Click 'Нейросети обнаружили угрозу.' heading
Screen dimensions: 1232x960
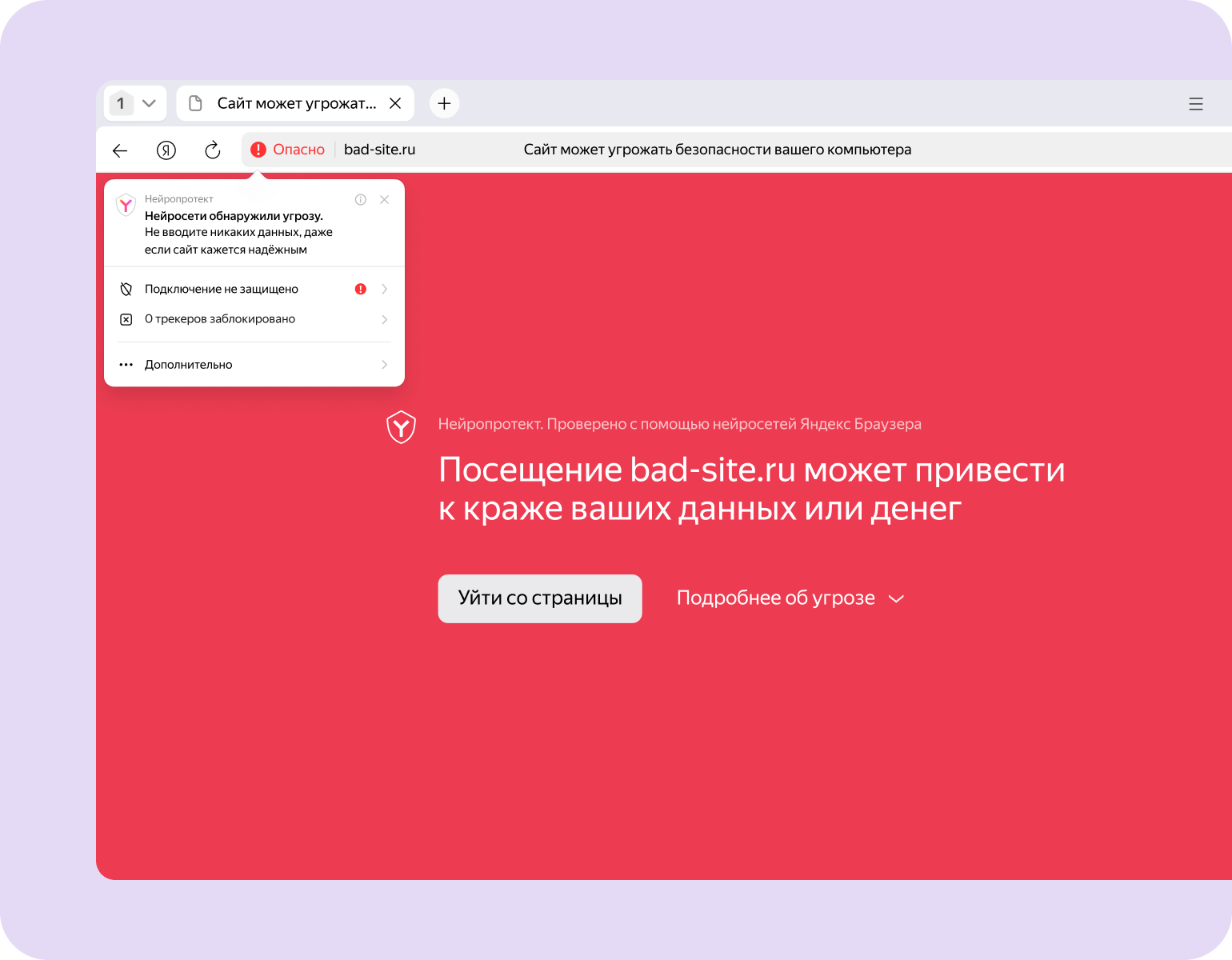(234, 216)
